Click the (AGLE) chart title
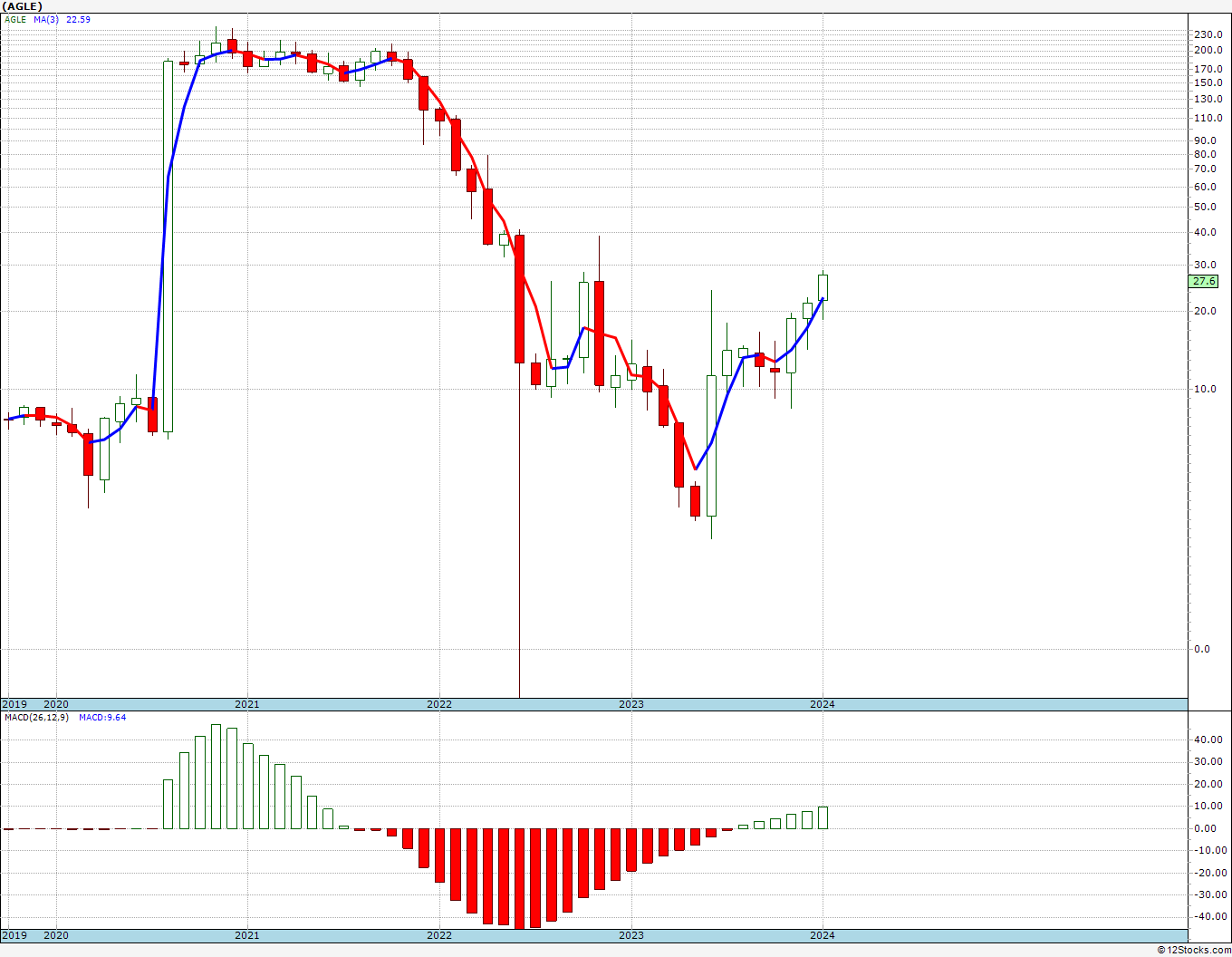1232x957 pixels. [x=22, y=6]
